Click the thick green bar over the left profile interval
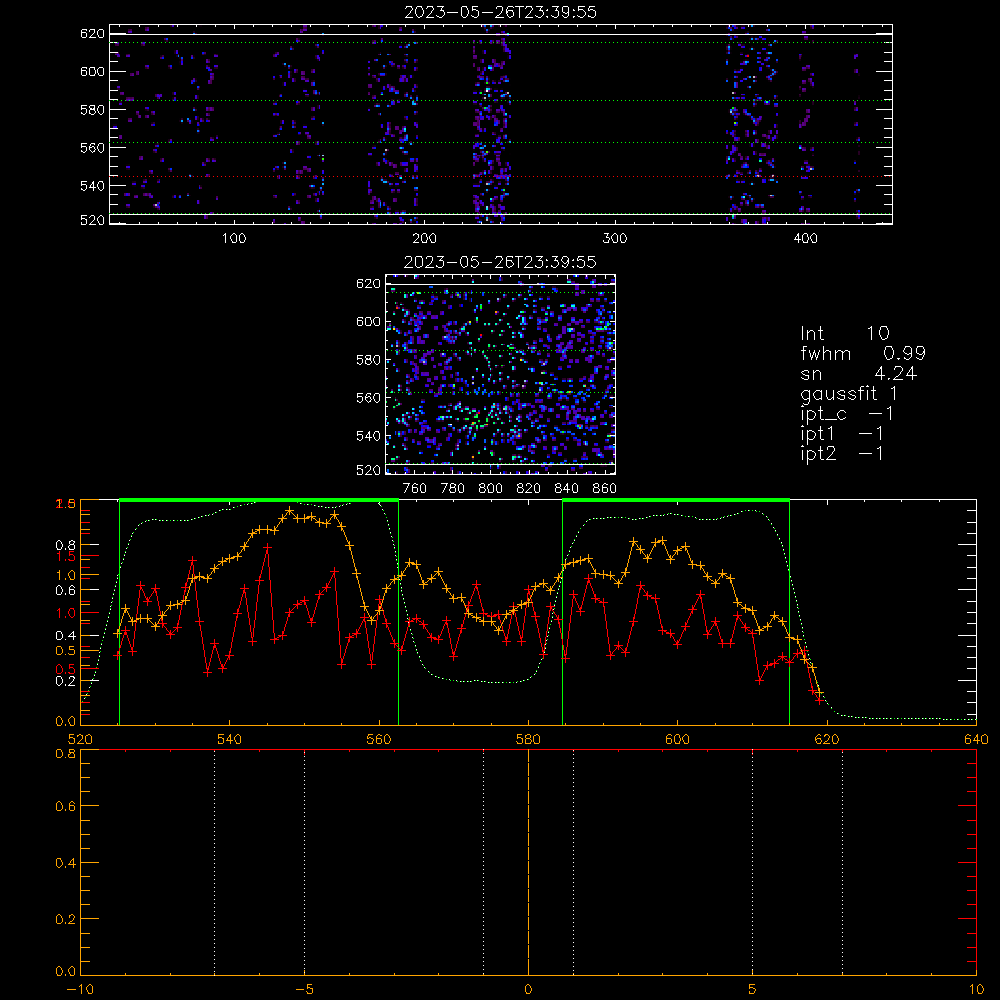This screenshot has width=1000, height=1000. tap(259, 501)
